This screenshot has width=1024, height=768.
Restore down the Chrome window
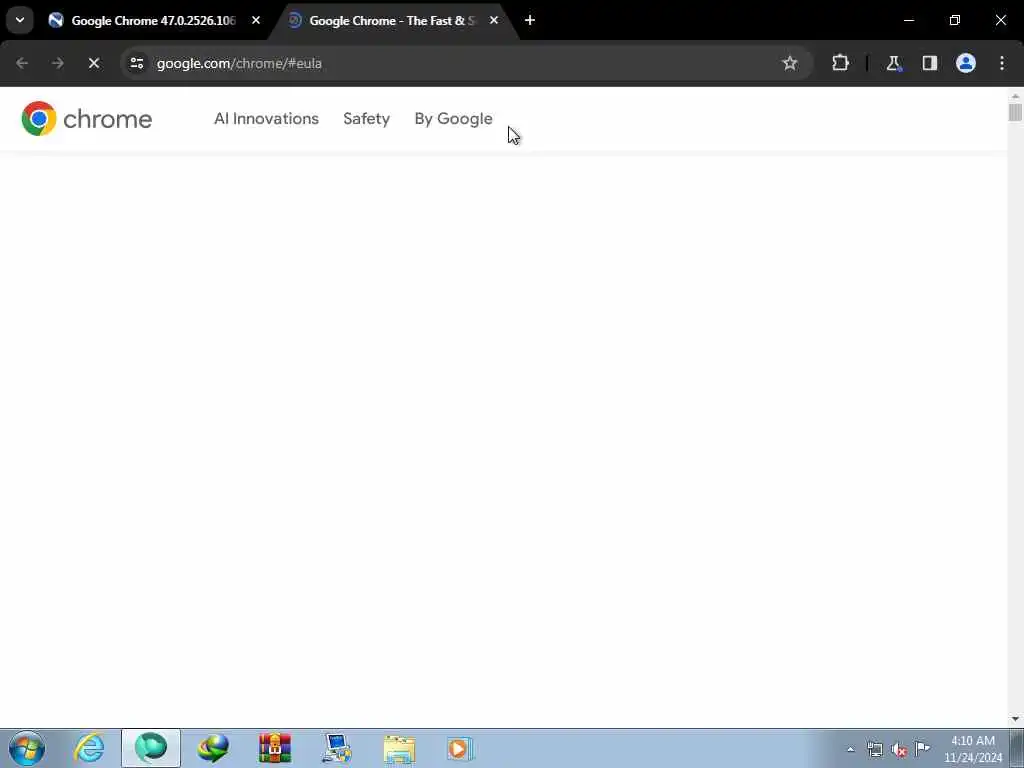click(955, 20)
